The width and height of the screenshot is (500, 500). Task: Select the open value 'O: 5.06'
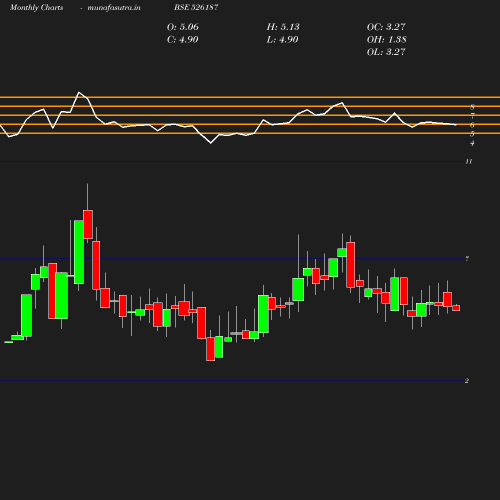click(x=183, y=27)
